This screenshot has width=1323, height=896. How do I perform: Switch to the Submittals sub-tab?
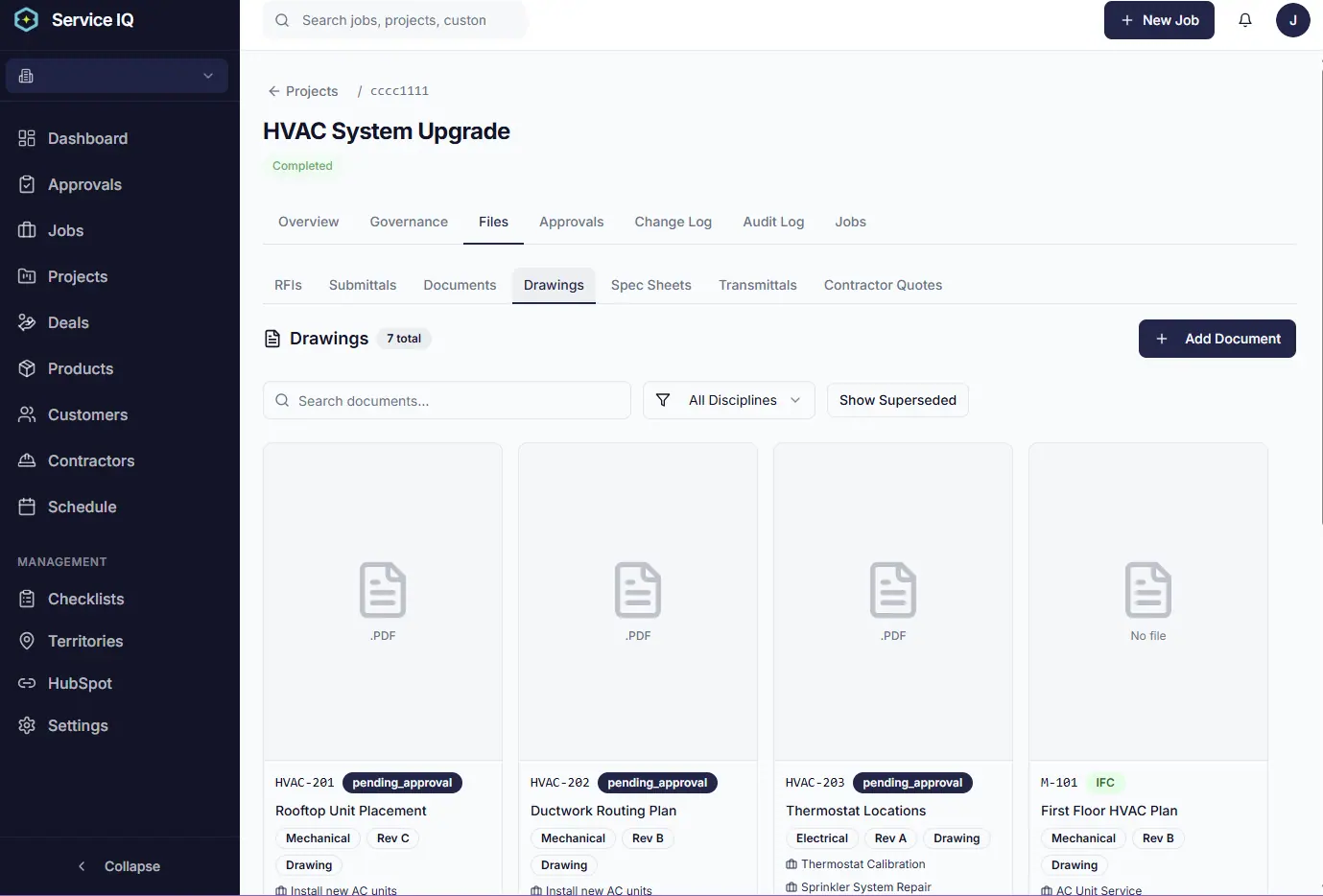pyautogui.click(x=363, y=285)
